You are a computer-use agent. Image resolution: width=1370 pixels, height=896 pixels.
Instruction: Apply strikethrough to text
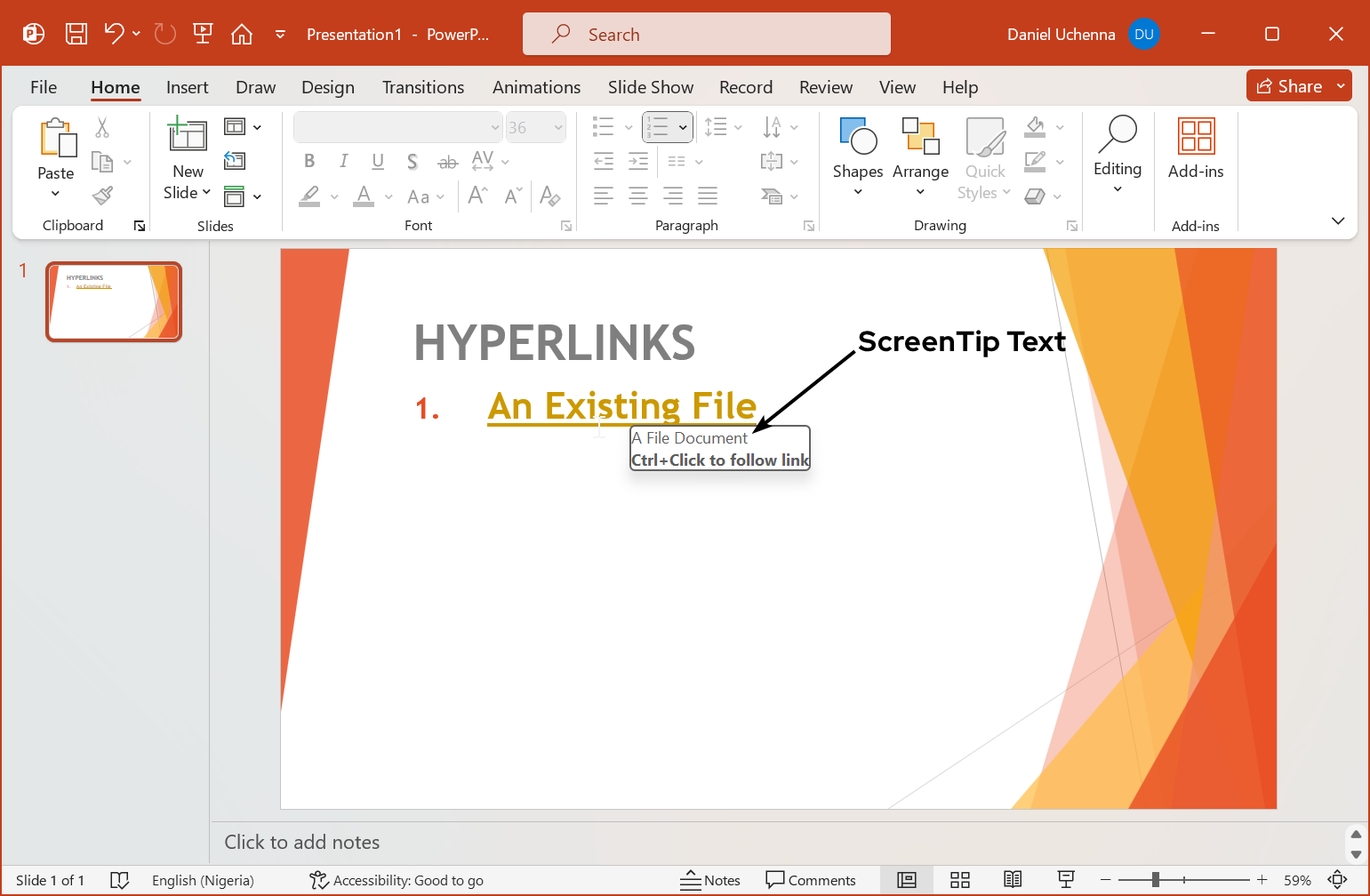(447, 161)
